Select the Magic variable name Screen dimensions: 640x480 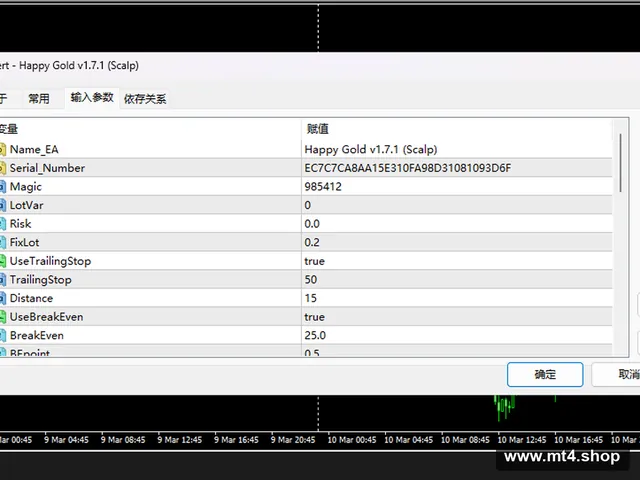coord(26,187)
